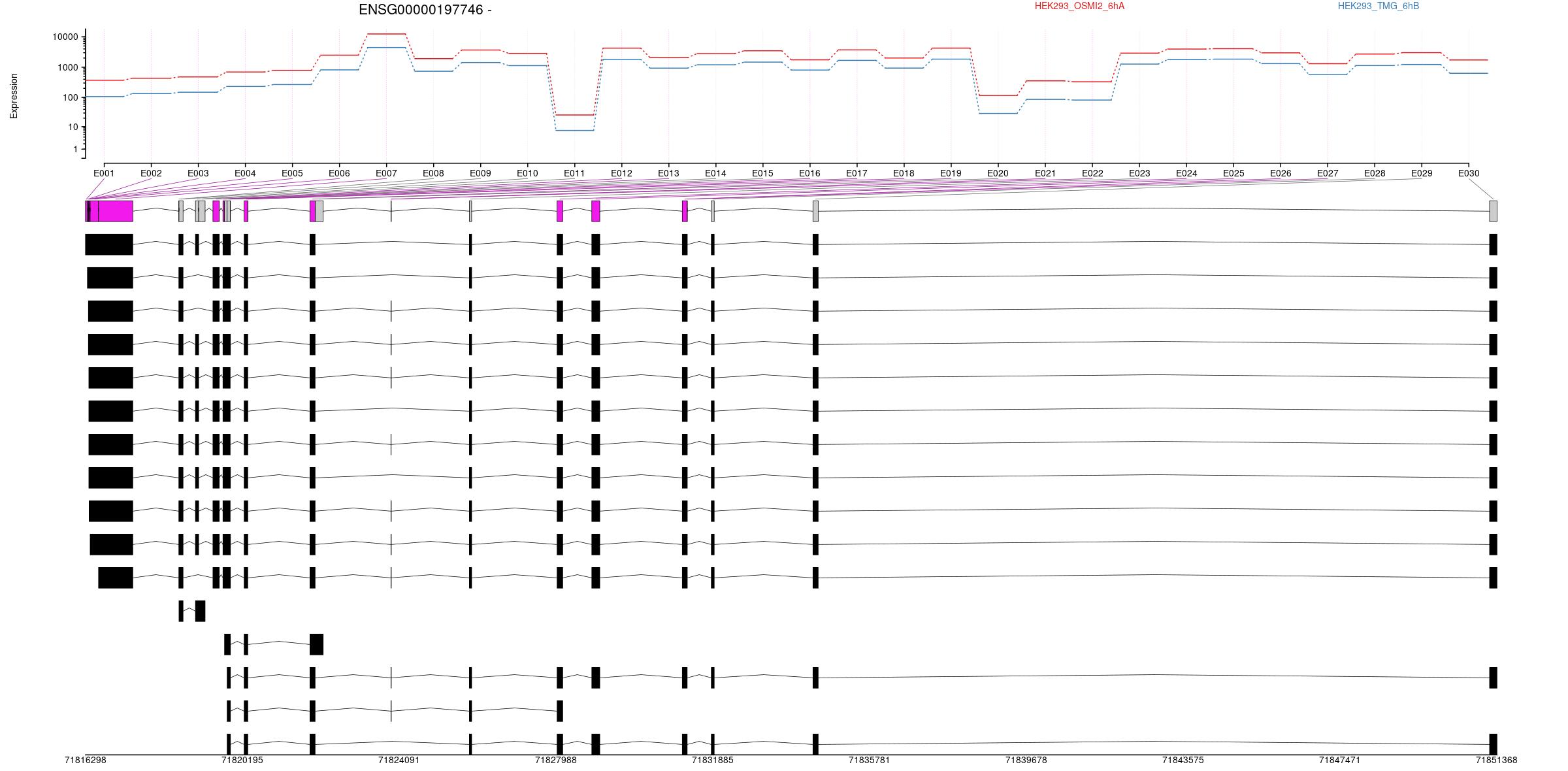Click genomic coordinate 71847471
This screenshot has width=1568, height=771.
[x=1339, y=760]
